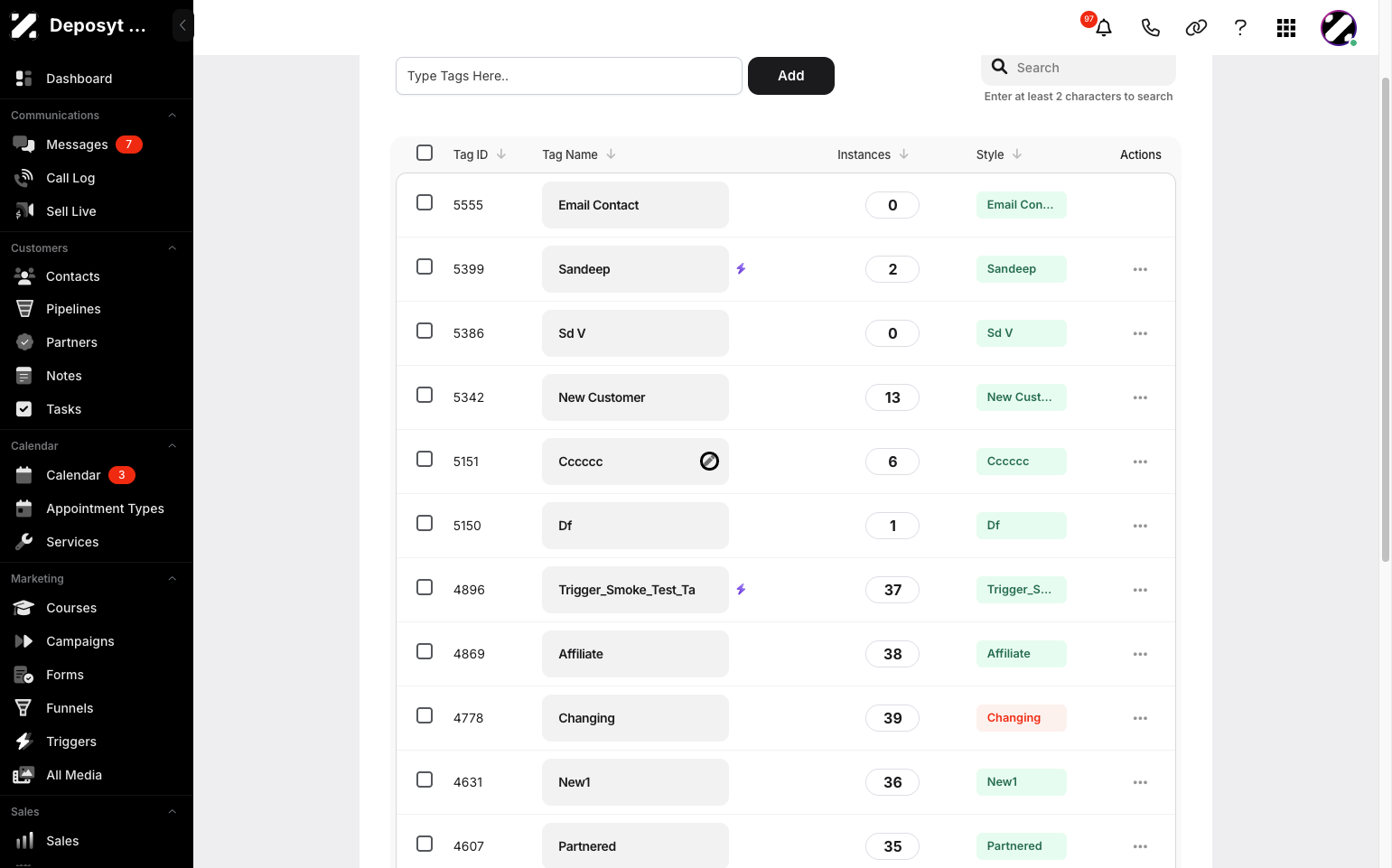Toggle the select-all tags checkbox
This screenshot has width=1392, height=868.
425,153
